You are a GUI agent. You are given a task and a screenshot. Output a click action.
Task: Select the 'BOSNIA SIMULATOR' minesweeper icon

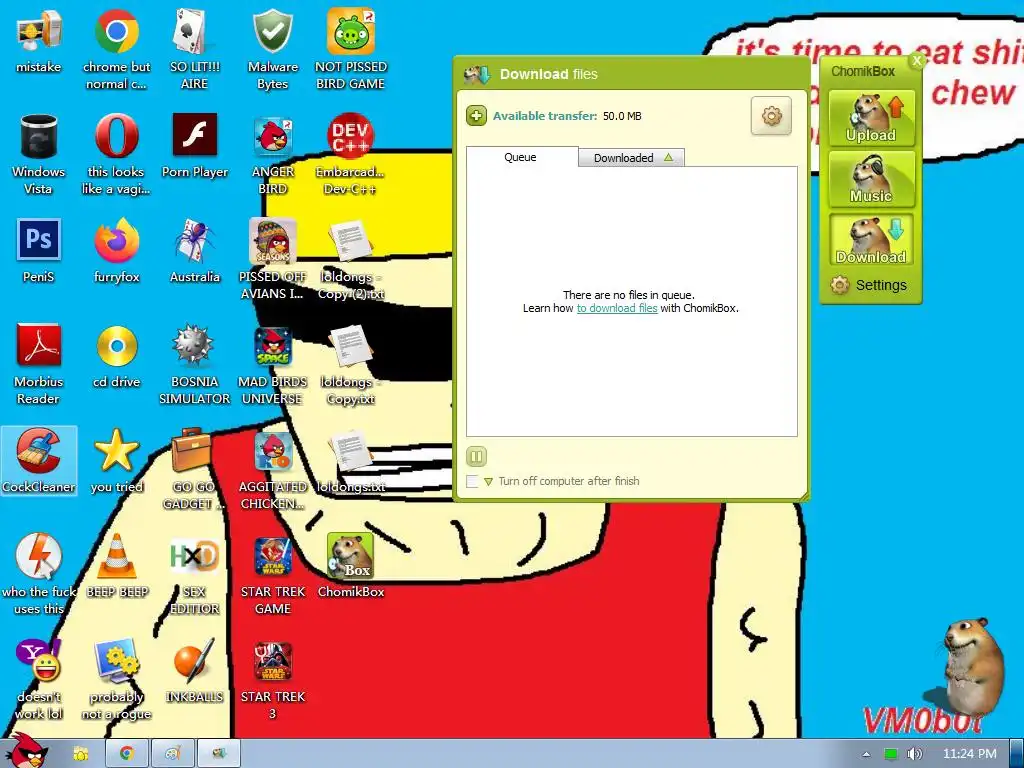195,365
